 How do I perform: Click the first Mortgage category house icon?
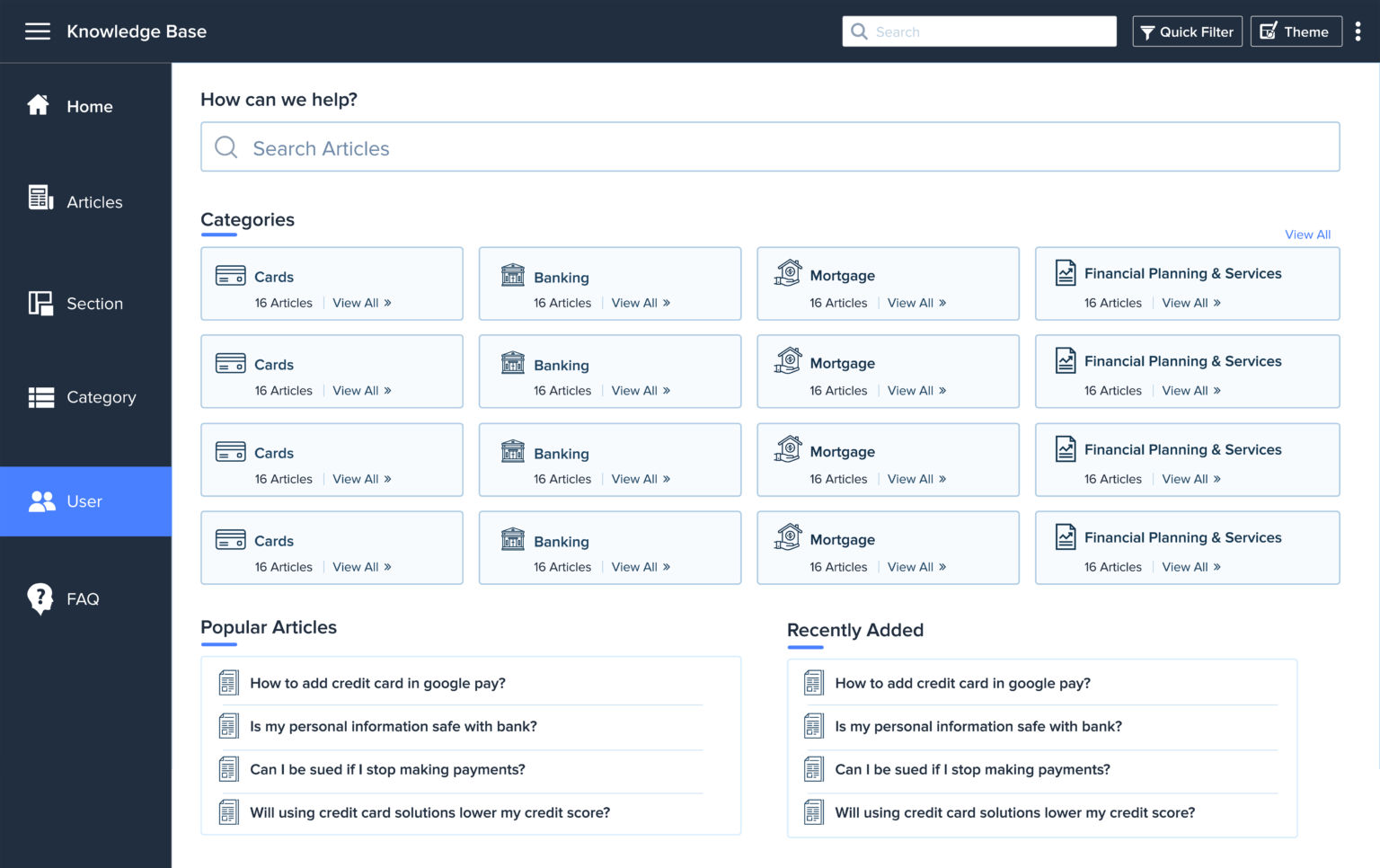coord(788,273)
